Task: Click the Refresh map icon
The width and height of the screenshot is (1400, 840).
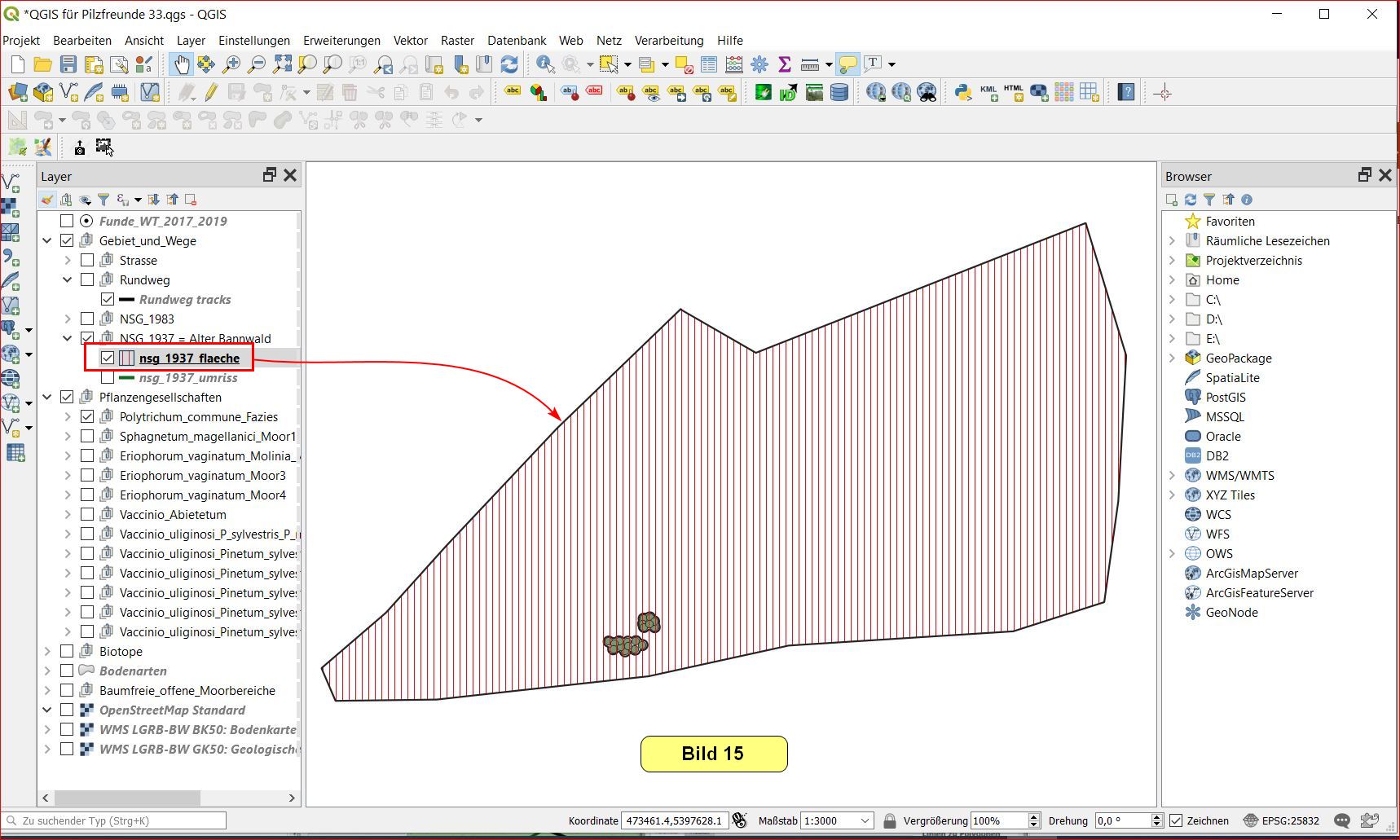Action: coord(509,64)
